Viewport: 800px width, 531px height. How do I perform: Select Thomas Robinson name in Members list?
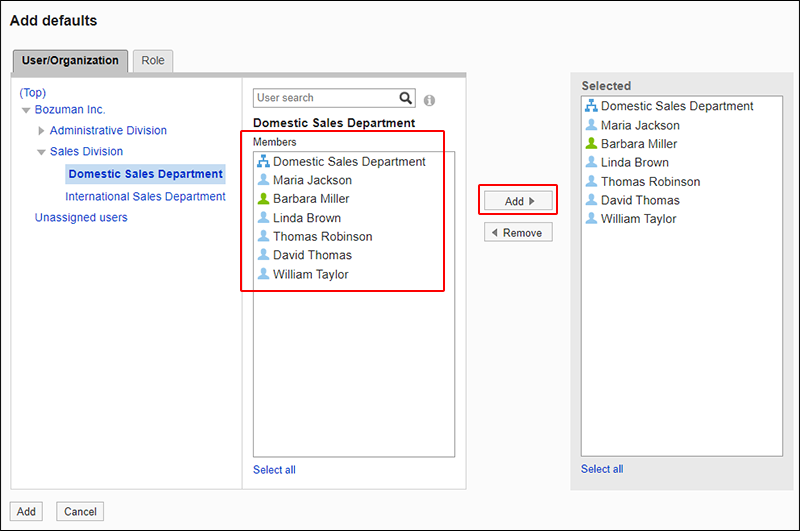click(322, 237)
